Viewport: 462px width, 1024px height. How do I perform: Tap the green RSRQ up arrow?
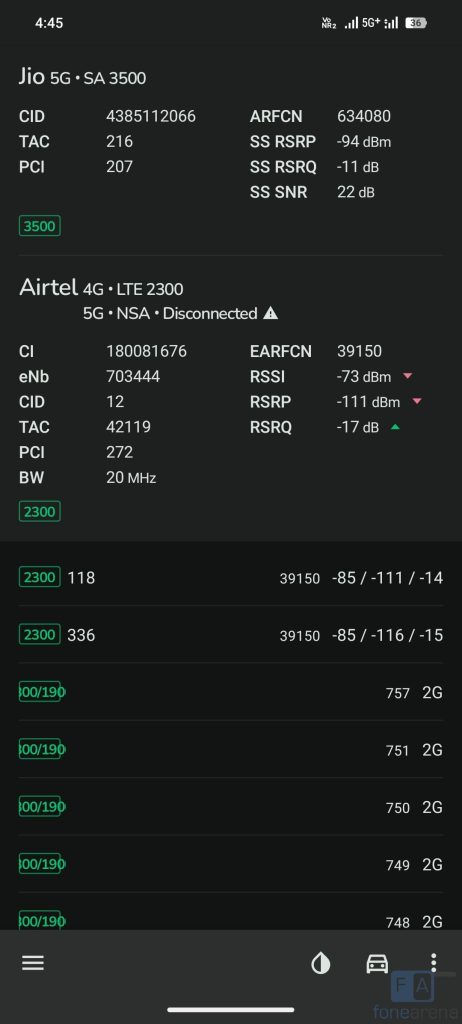click(x=395, y=427)
